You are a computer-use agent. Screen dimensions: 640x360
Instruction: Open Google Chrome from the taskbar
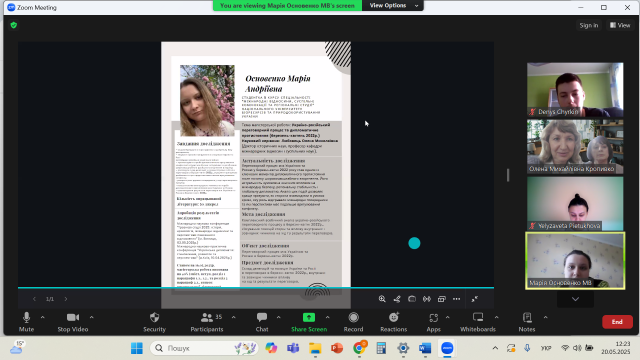coord(359,348)
